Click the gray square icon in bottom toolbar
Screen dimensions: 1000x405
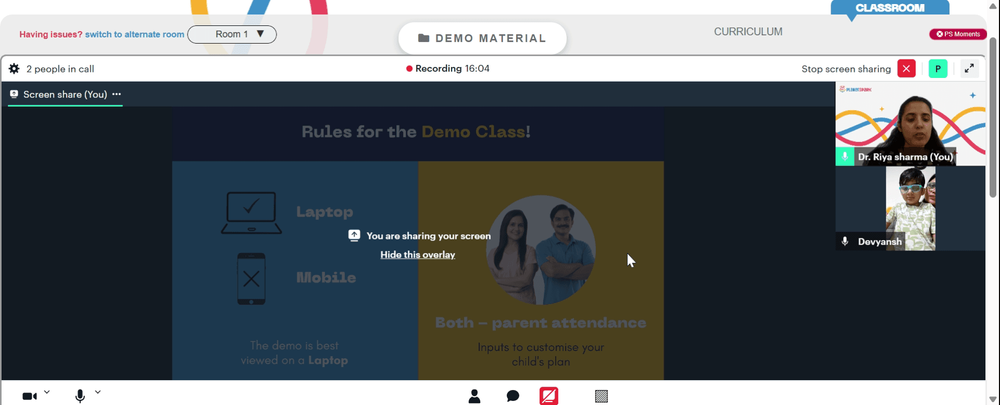601,396
